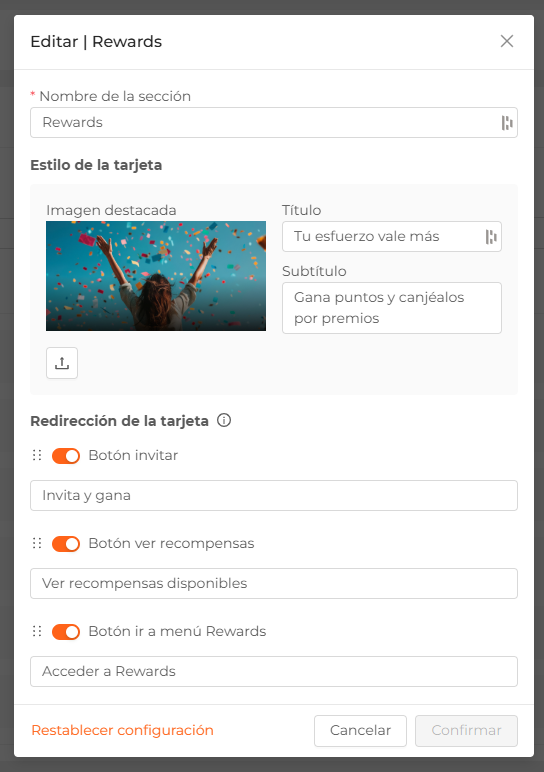Click drag handle beside Botón ver recompensas

coord(37,544)
